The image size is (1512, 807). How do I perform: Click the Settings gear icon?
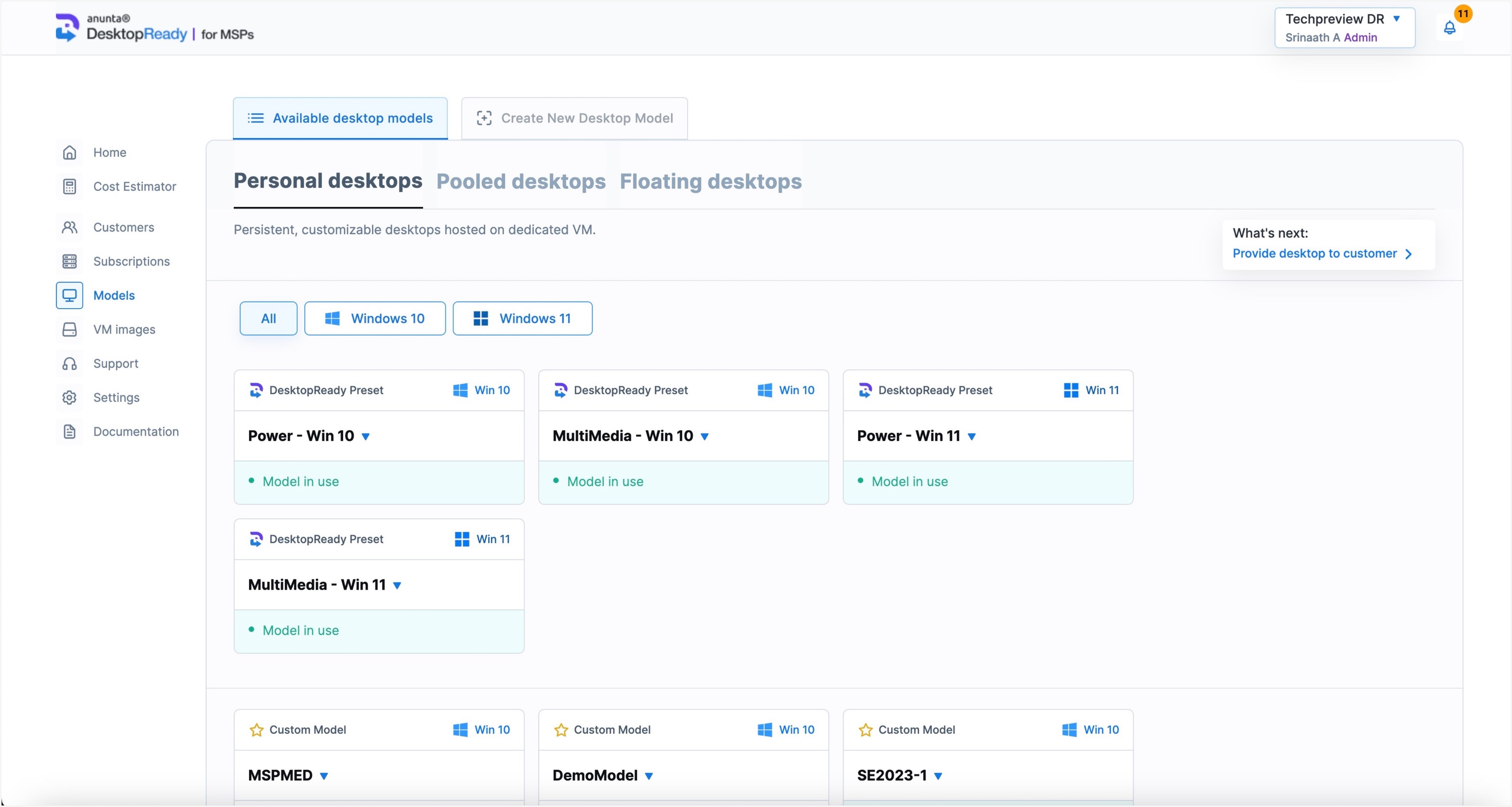pos(69,397)
